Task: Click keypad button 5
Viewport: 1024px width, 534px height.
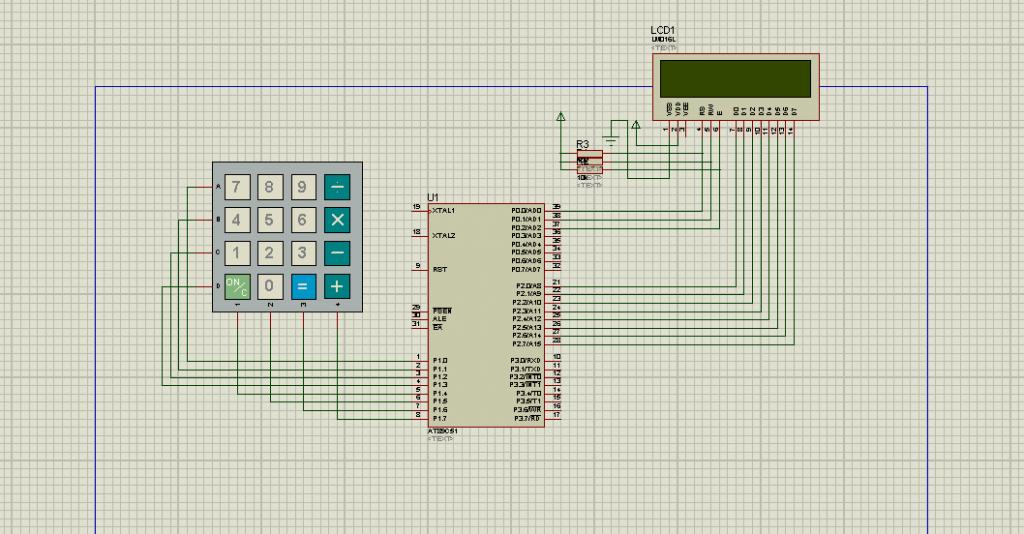Action: tap(270, 220)
